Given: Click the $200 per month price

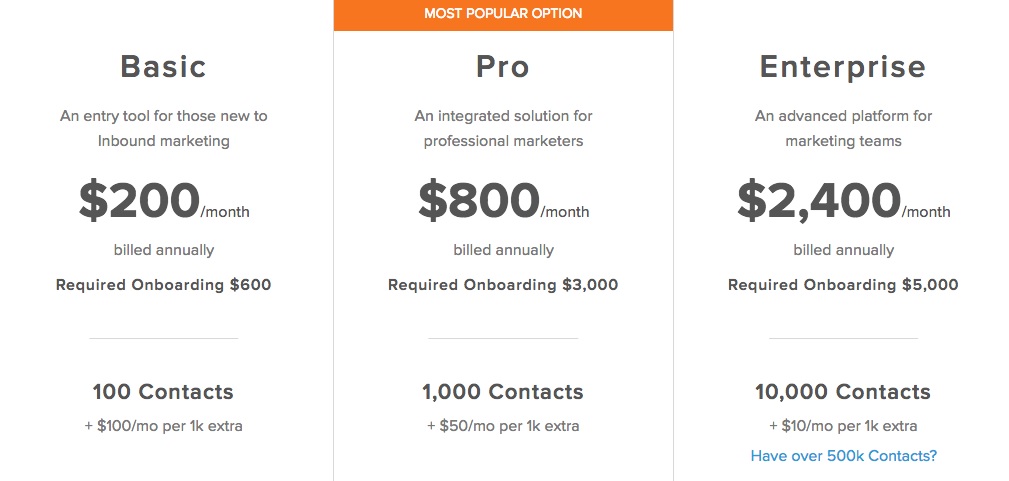Looking at the screenshot, I should (x=163, y=200).
